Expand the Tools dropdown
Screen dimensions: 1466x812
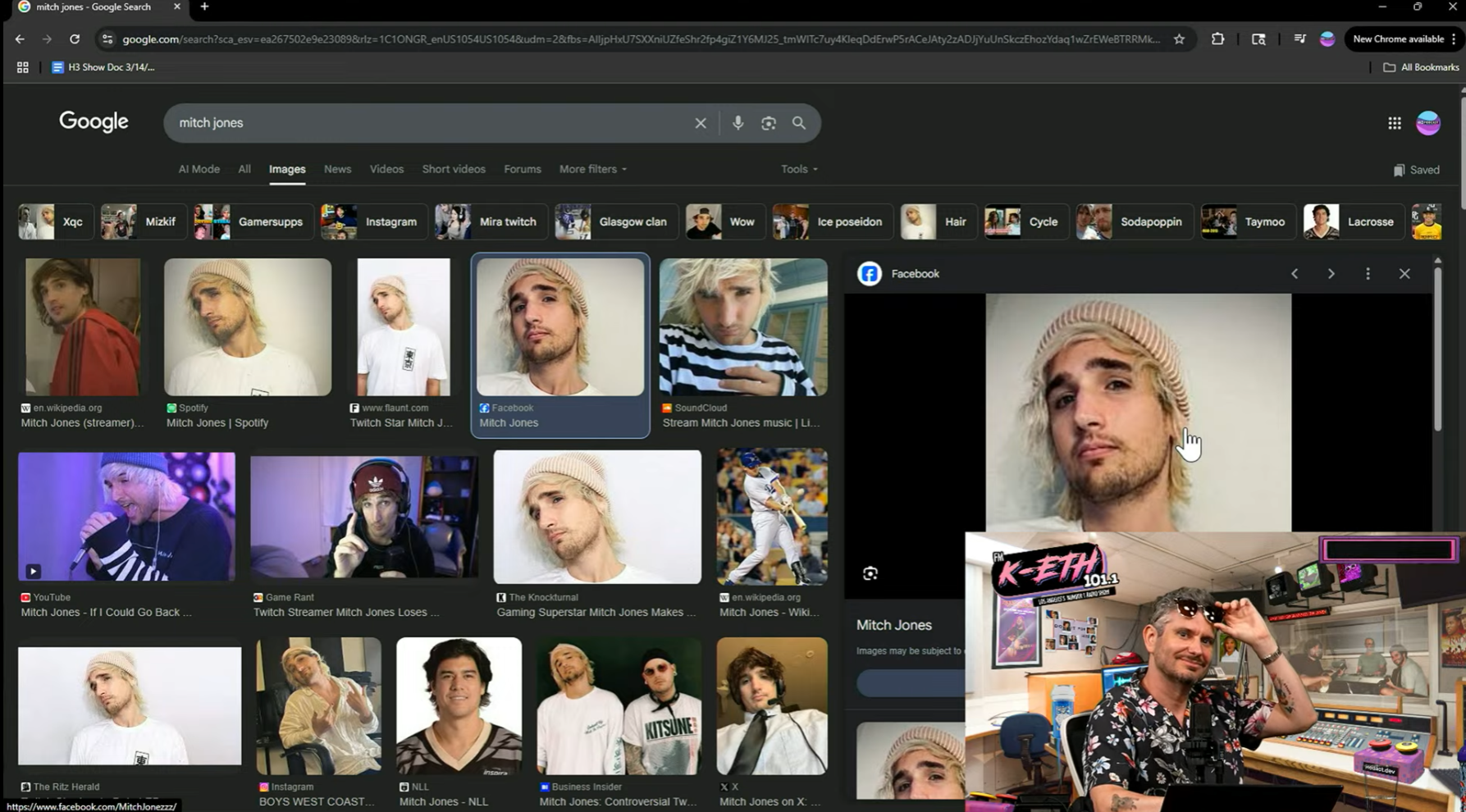point(799,169)
